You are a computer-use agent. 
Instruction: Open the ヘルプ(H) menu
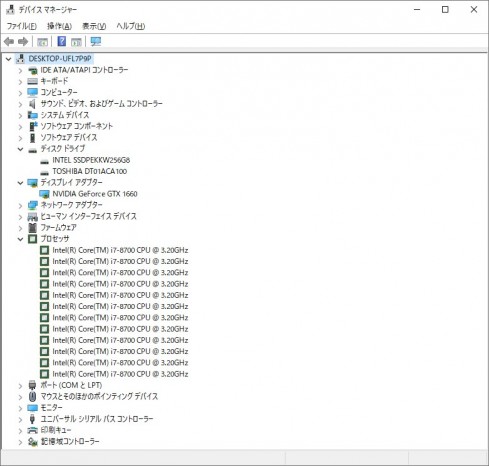(x=131, y=26)
